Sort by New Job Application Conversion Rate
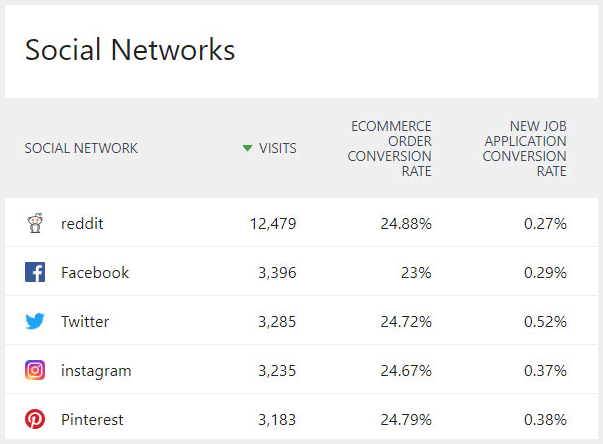603x444 pixels. 524,149
